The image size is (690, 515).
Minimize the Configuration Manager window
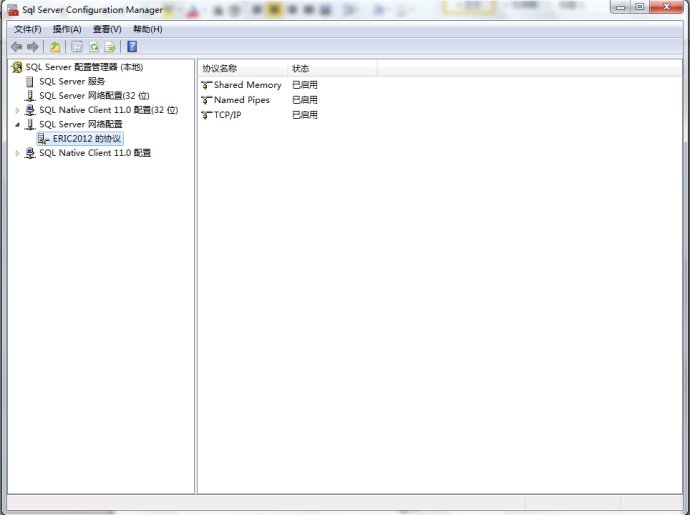tap(621, 7)
